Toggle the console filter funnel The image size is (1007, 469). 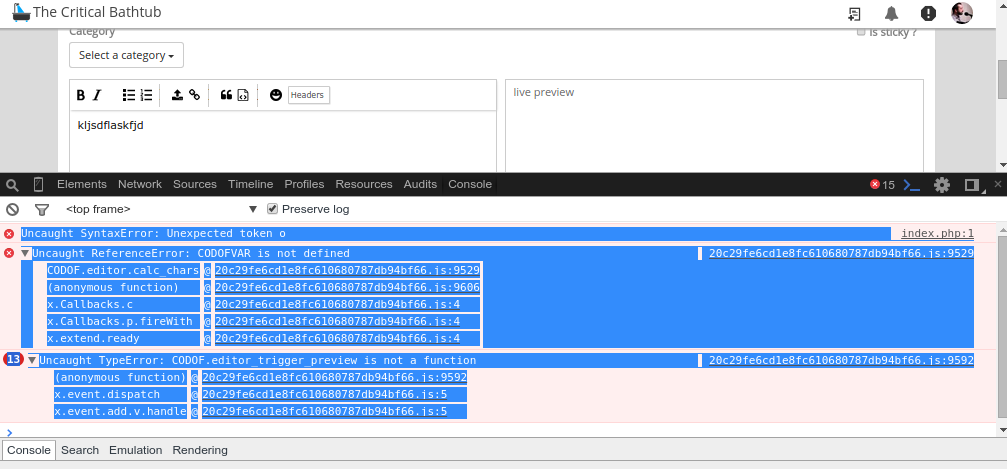(x=42, y=209)
